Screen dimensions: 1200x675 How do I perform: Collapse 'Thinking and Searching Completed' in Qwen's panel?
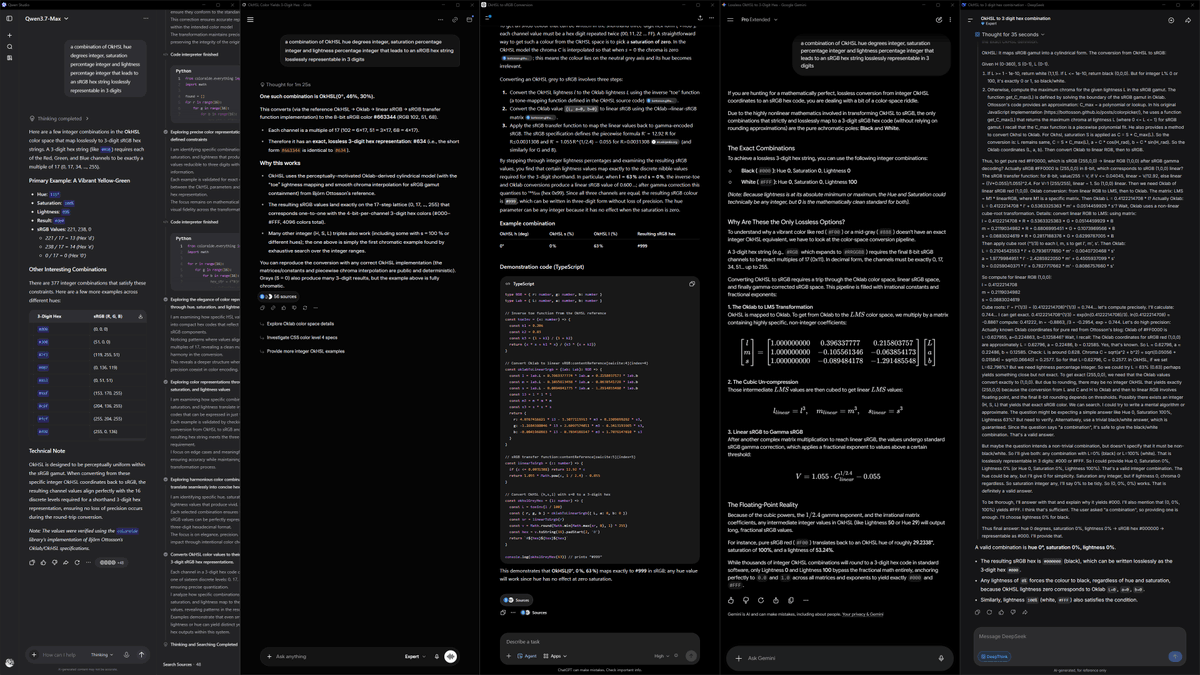[x=200, y=644]
